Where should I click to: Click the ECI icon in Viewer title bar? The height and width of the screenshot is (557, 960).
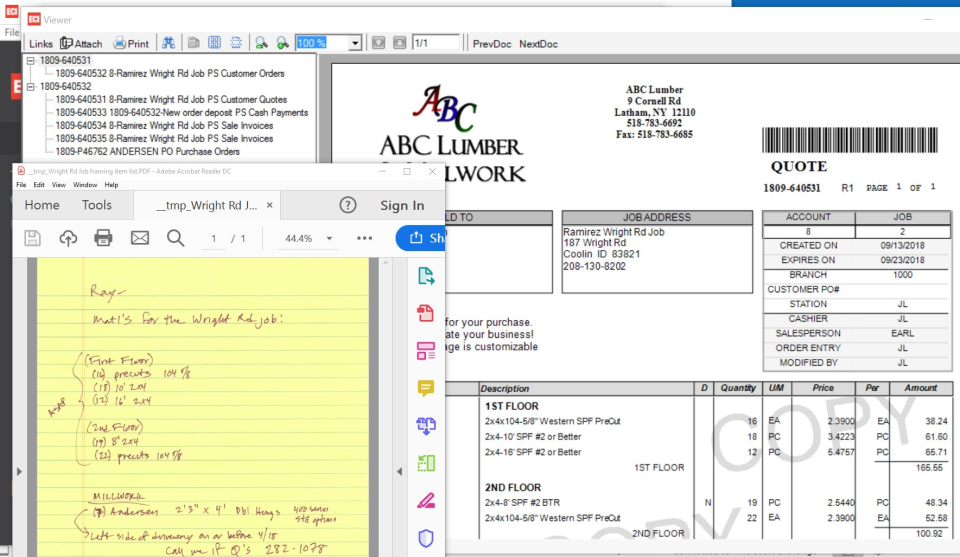34,20
